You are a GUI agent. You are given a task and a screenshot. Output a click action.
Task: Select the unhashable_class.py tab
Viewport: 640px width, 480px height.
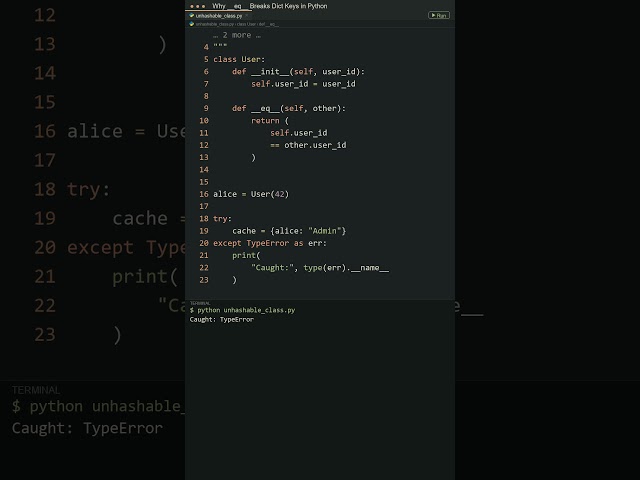[x=219, y=16]
